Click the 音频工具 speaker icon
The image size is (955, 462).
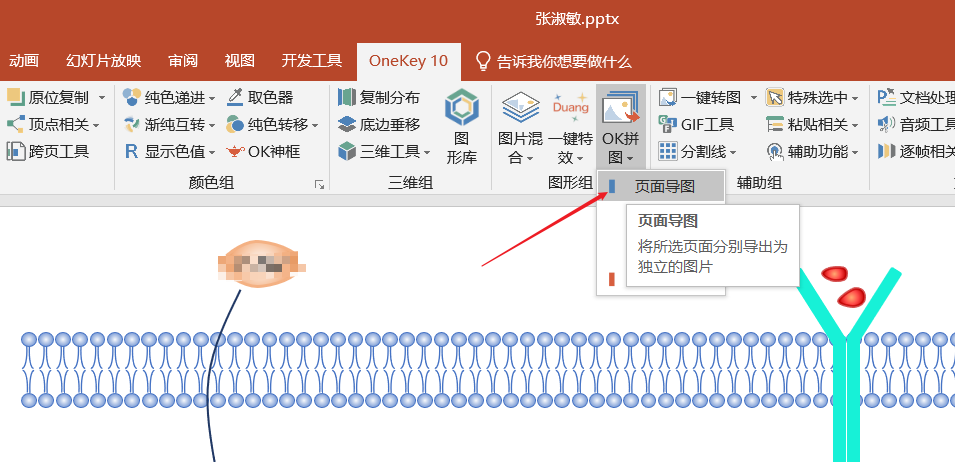tap(887, 125)
